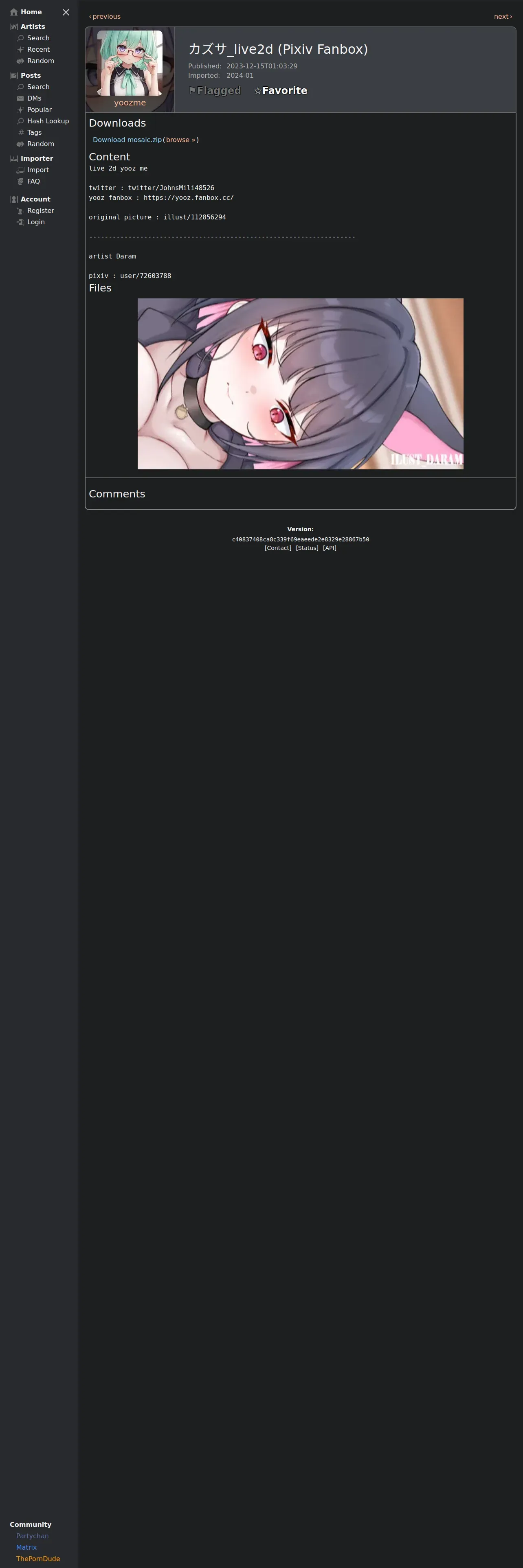Click the dice icon beside Posts Random
The width and height of the screenshot is (523, 1568).
coord(21,144)
